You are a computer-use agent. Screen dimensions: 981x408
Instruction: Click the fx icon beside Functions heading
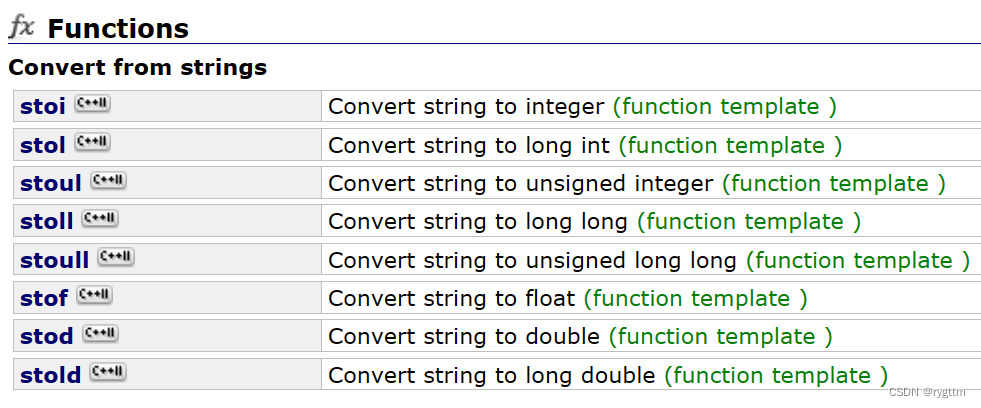click(x=21, y=28)
